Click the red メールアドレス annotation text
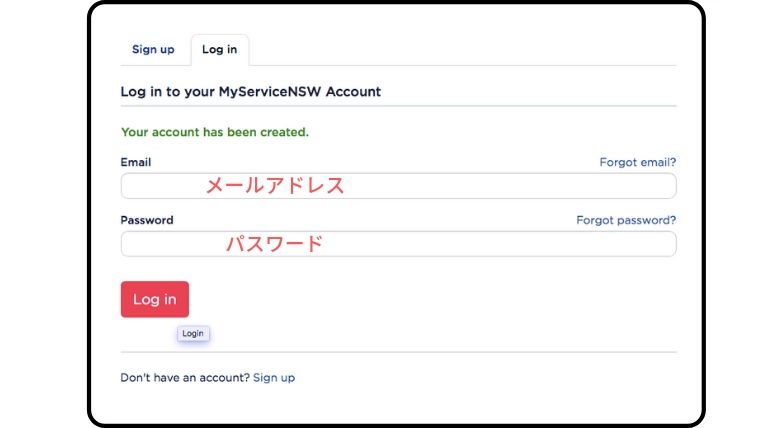The width and height of the screenshot is (760, 428). coord(275,186)
